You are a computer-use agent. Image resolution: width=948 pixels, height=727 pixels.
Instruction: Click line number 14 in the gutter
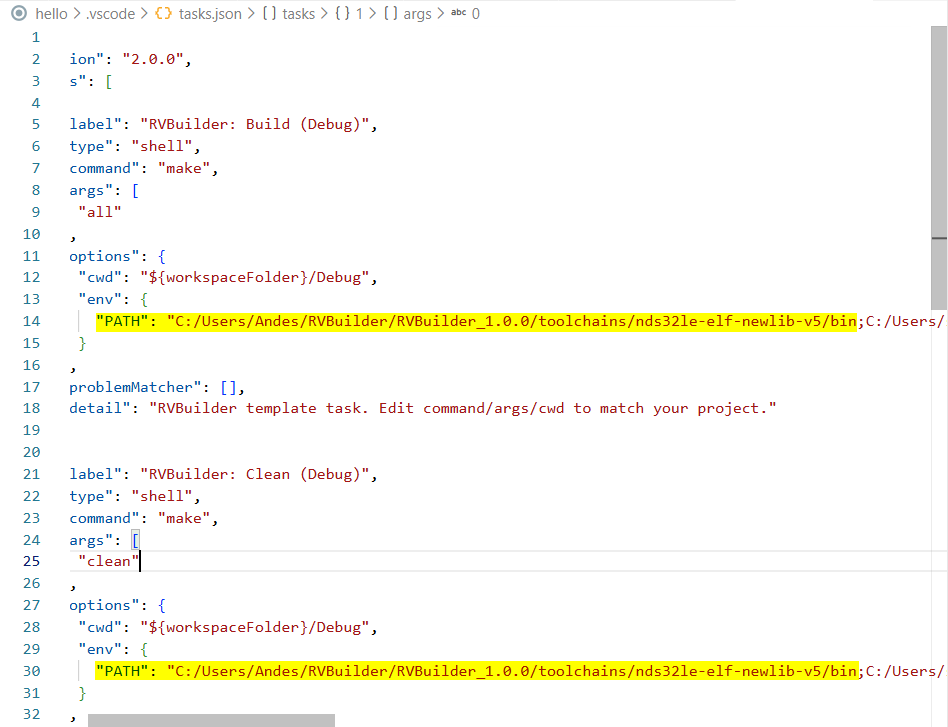click(x=32, y=321)
